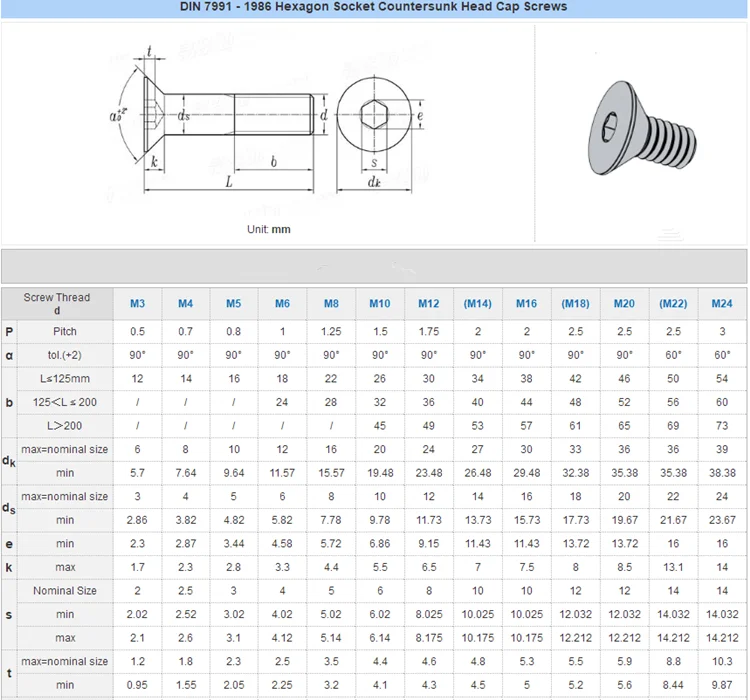
Task: Click the M20 column header
Action: pyautogui.click(x=624, y=304)
